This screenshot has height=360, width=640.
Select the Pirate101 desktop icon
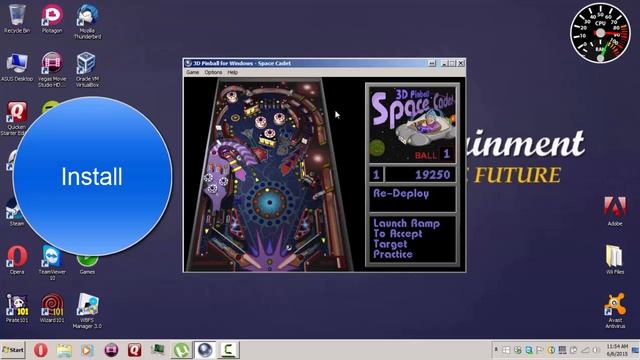(x=17, y=309)
